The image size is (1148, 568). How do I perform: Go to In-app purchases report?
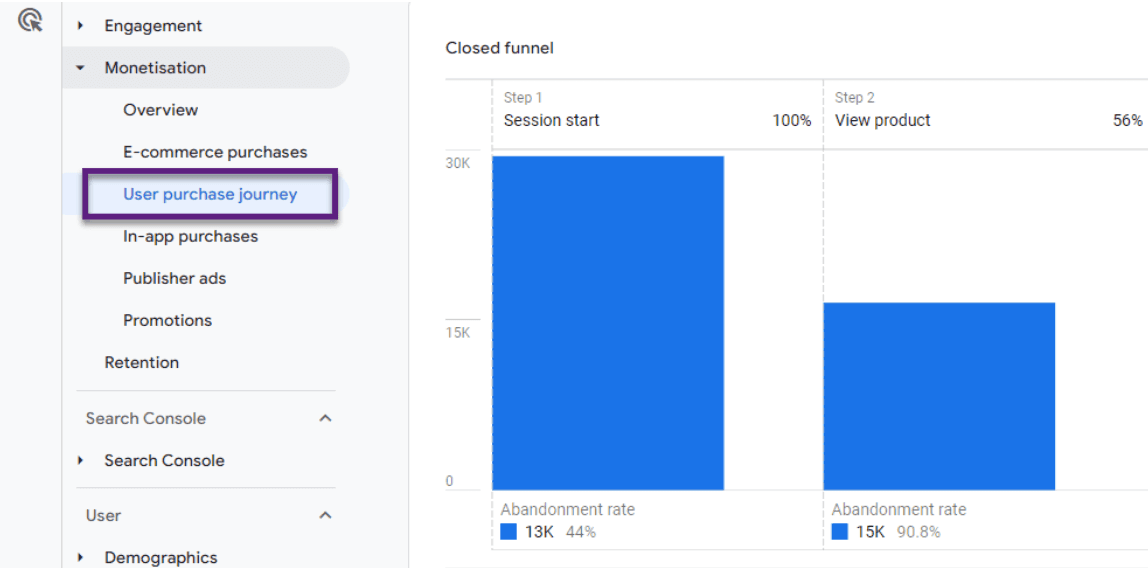tap(190, 236)
